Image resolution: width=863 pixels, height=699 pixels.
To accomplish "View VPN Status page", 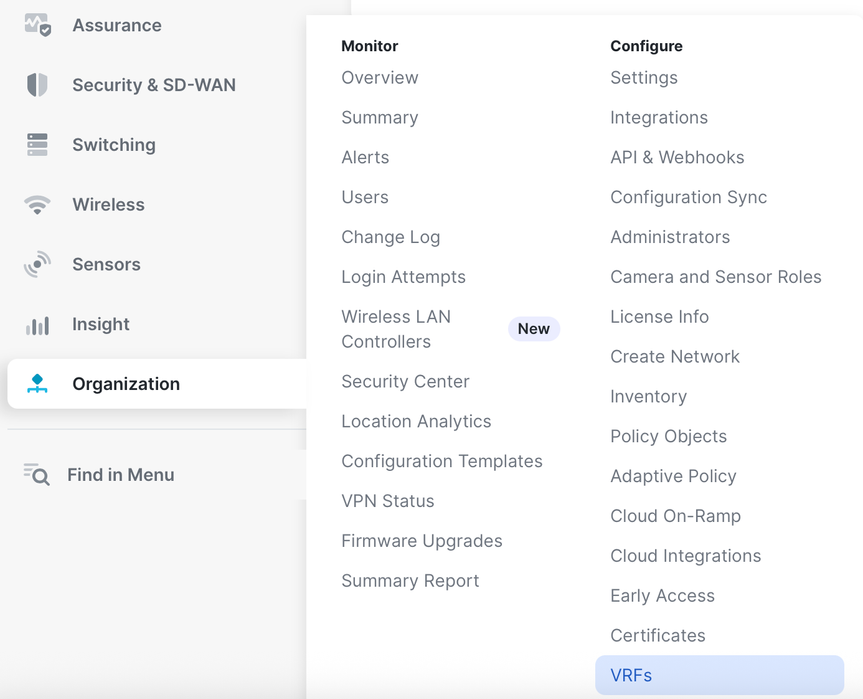I will [x=387, y=501].
